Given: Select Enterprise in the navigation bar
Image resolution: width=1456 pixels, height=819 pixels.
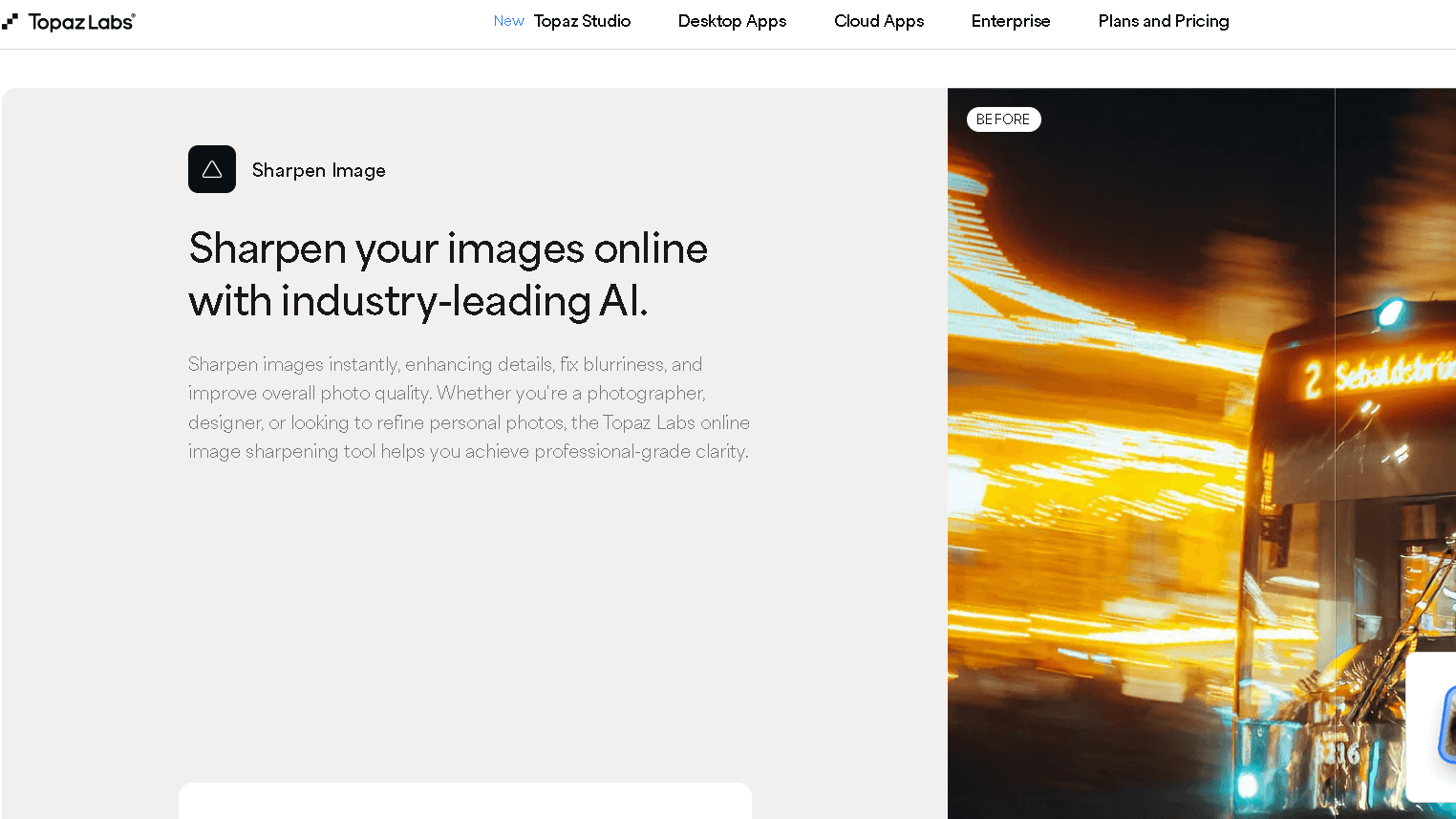Looking at the screenshot, I should (x=1011, y=21).
